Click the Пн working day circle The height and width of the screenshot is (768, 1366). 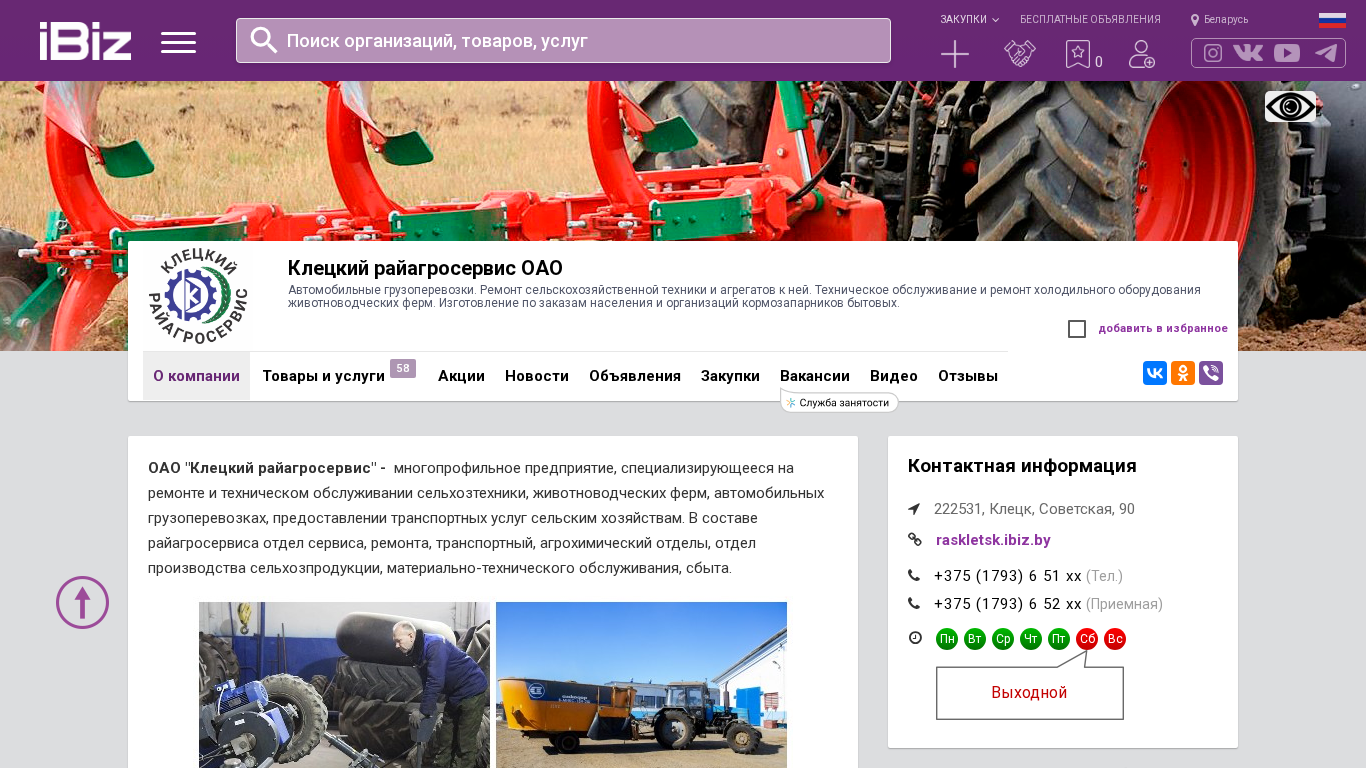click(x=947, y=639)
